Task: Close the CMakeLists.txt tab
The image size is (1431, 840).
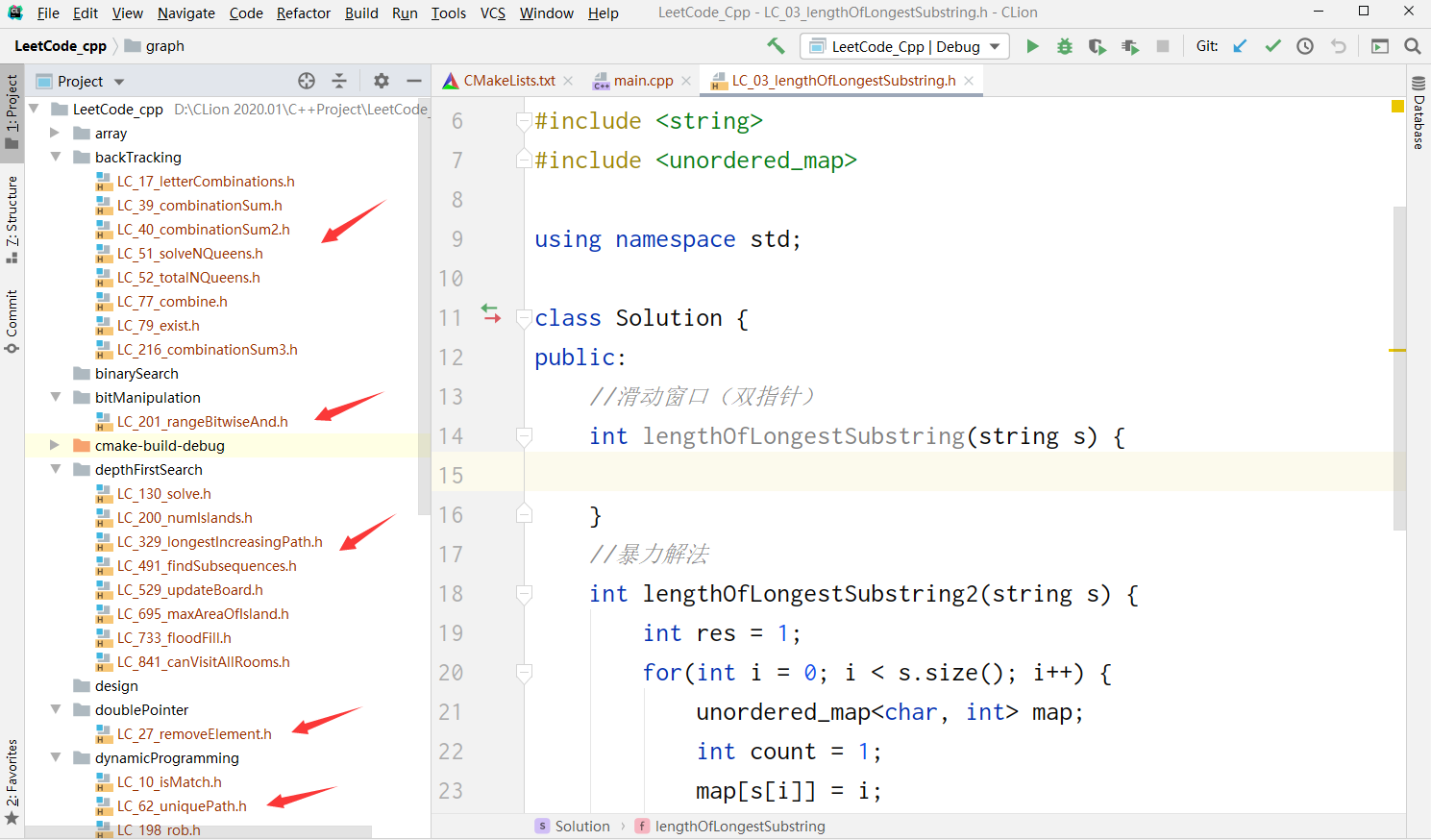Action: [568, 81]
